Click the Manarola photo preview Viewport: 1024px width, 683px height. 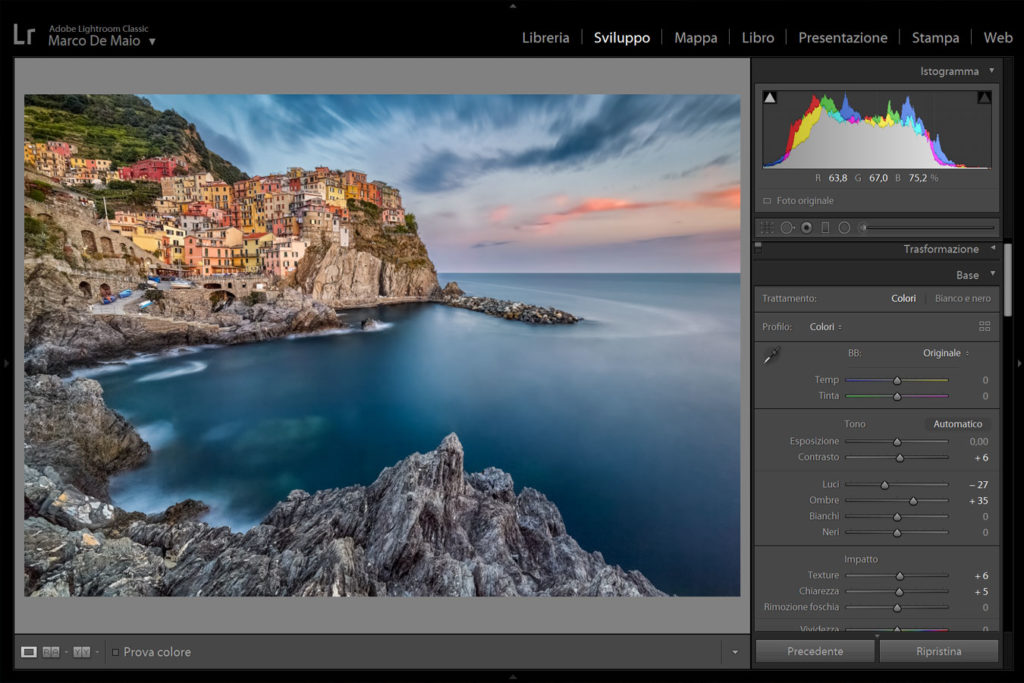(x=382, y=345)
